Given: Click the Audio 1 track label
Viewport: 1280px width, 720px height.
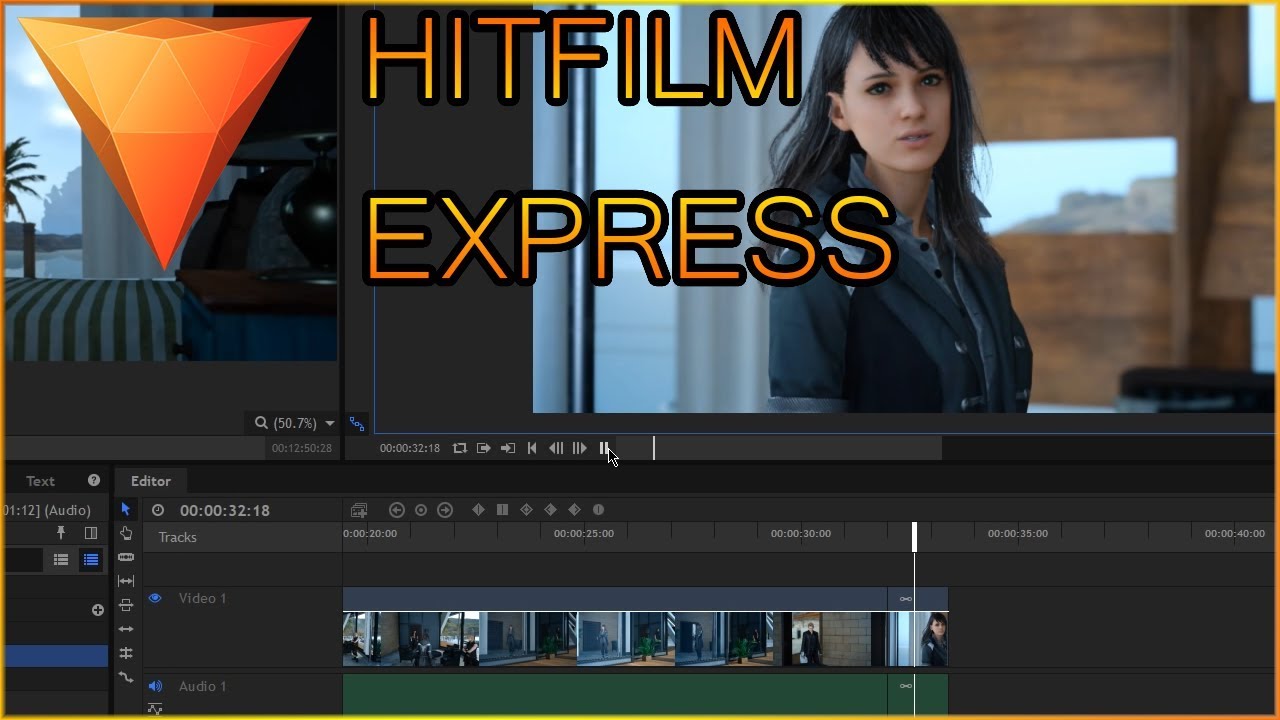Looking at the screenshot, I should (x=203, y=686).
